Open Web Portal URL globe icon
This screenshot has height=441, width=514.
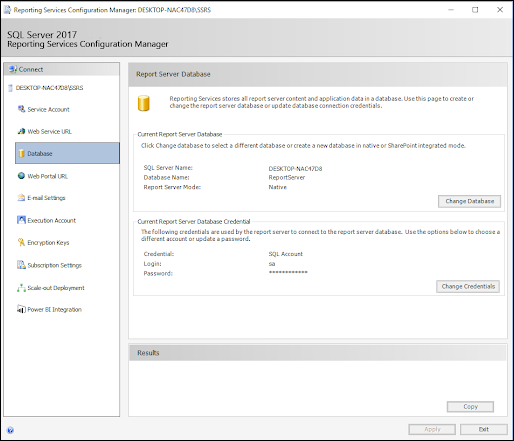pos(21,176)
